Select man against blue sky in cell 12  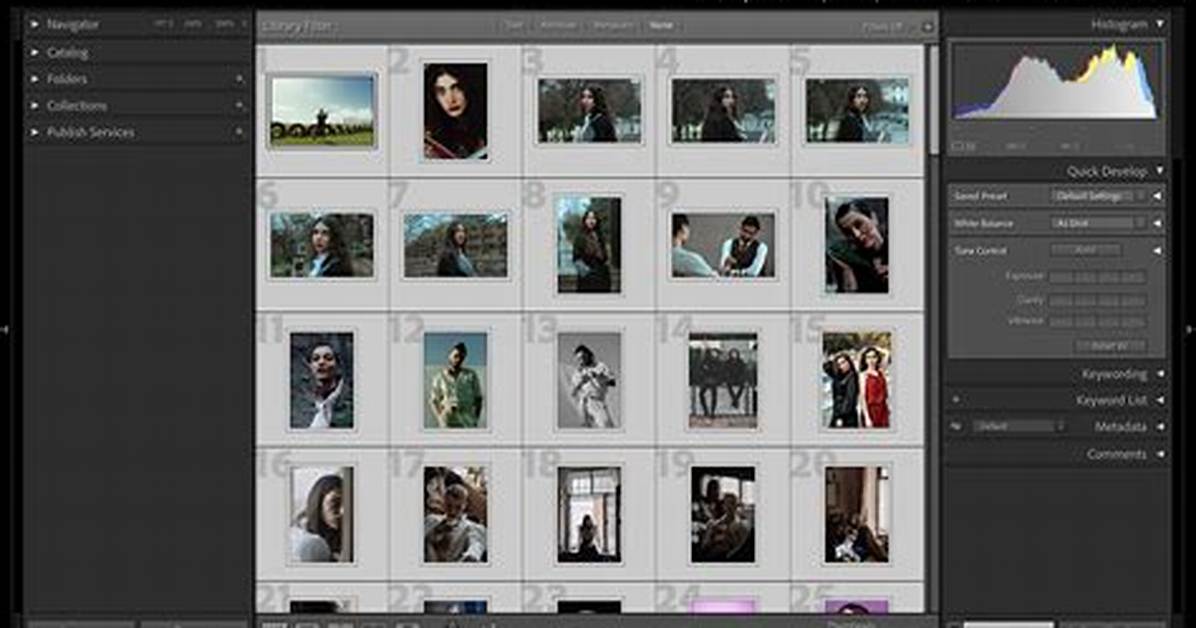tap(455, 380)
